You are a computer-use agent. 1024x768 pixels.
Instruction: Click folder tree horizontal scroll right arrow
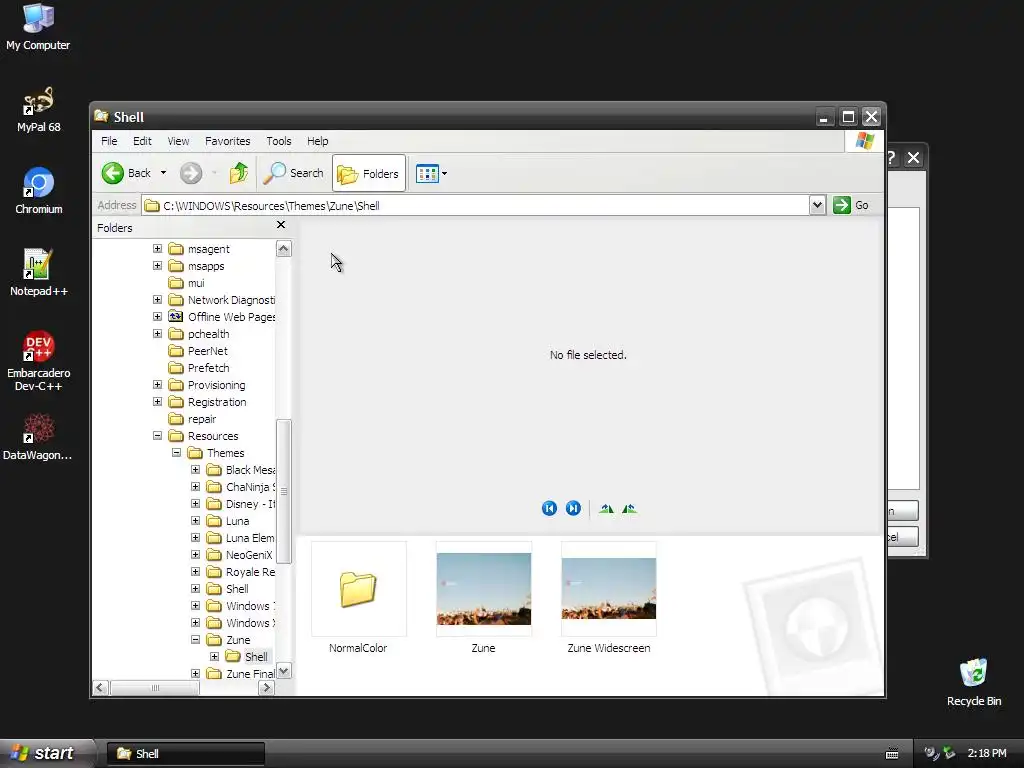tap(266, 688)
